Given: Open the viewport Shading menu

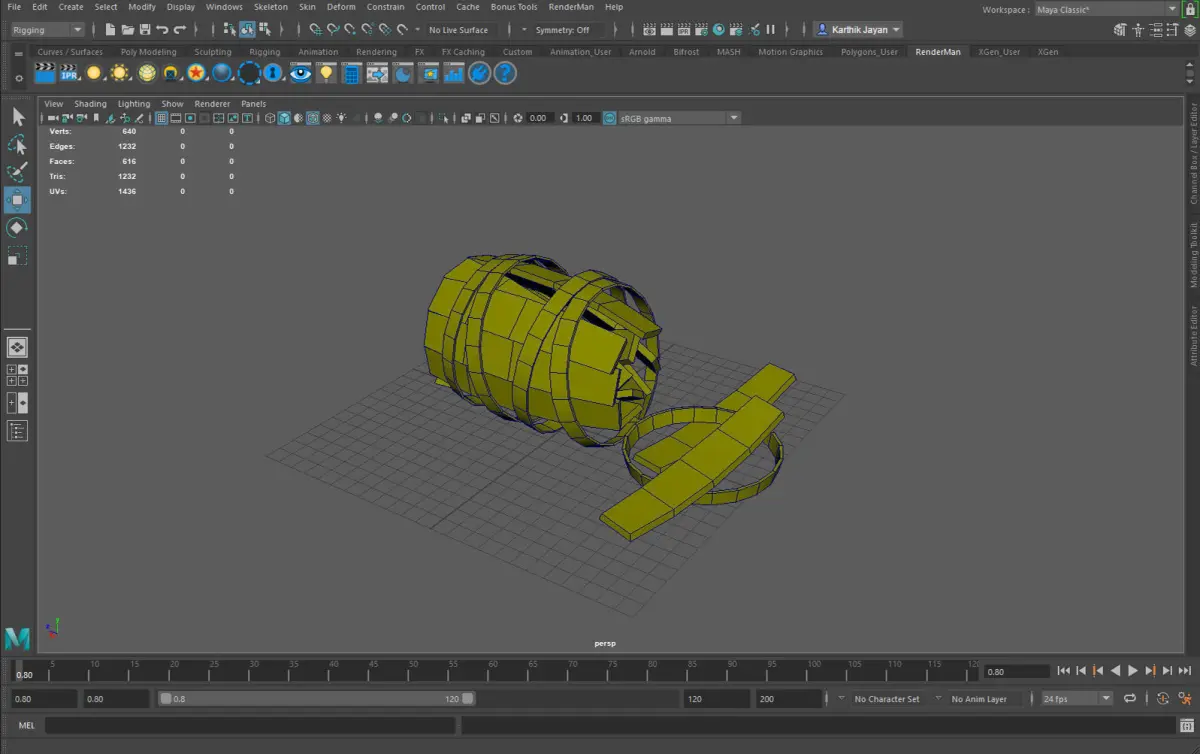Looking at the screenshot, I should 90,104.
